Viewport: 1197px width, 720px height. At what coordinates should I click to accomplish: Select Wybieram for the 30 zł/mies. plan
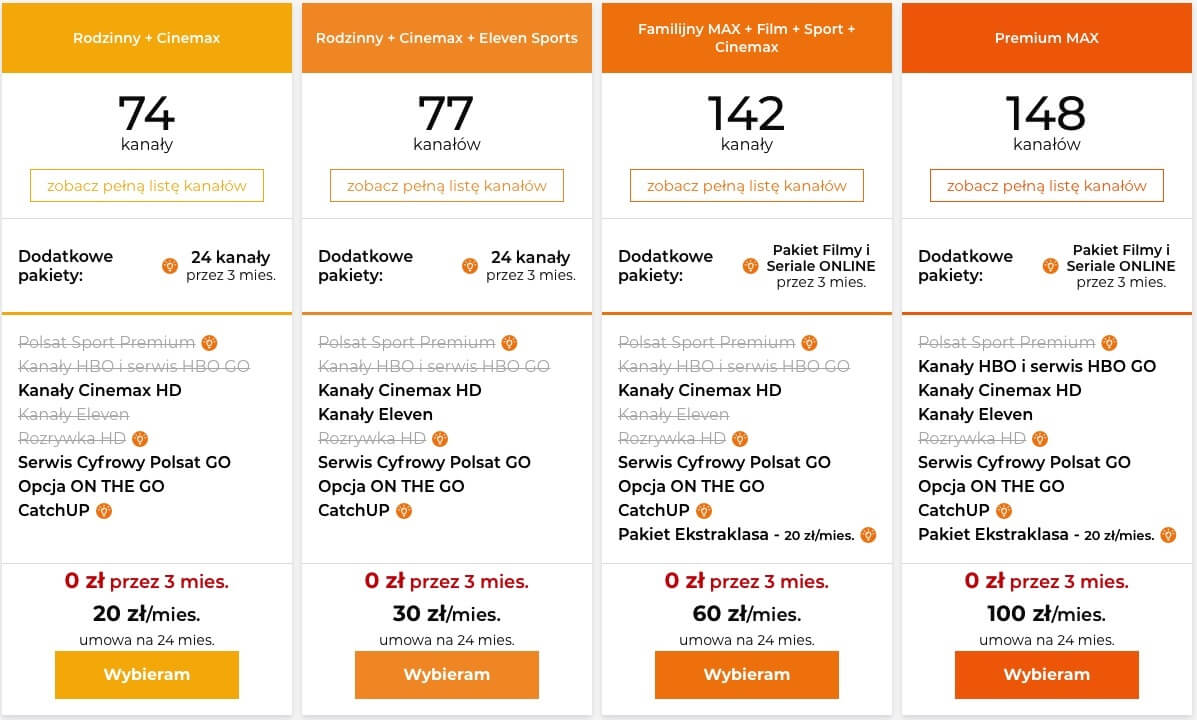pos(447,675)
